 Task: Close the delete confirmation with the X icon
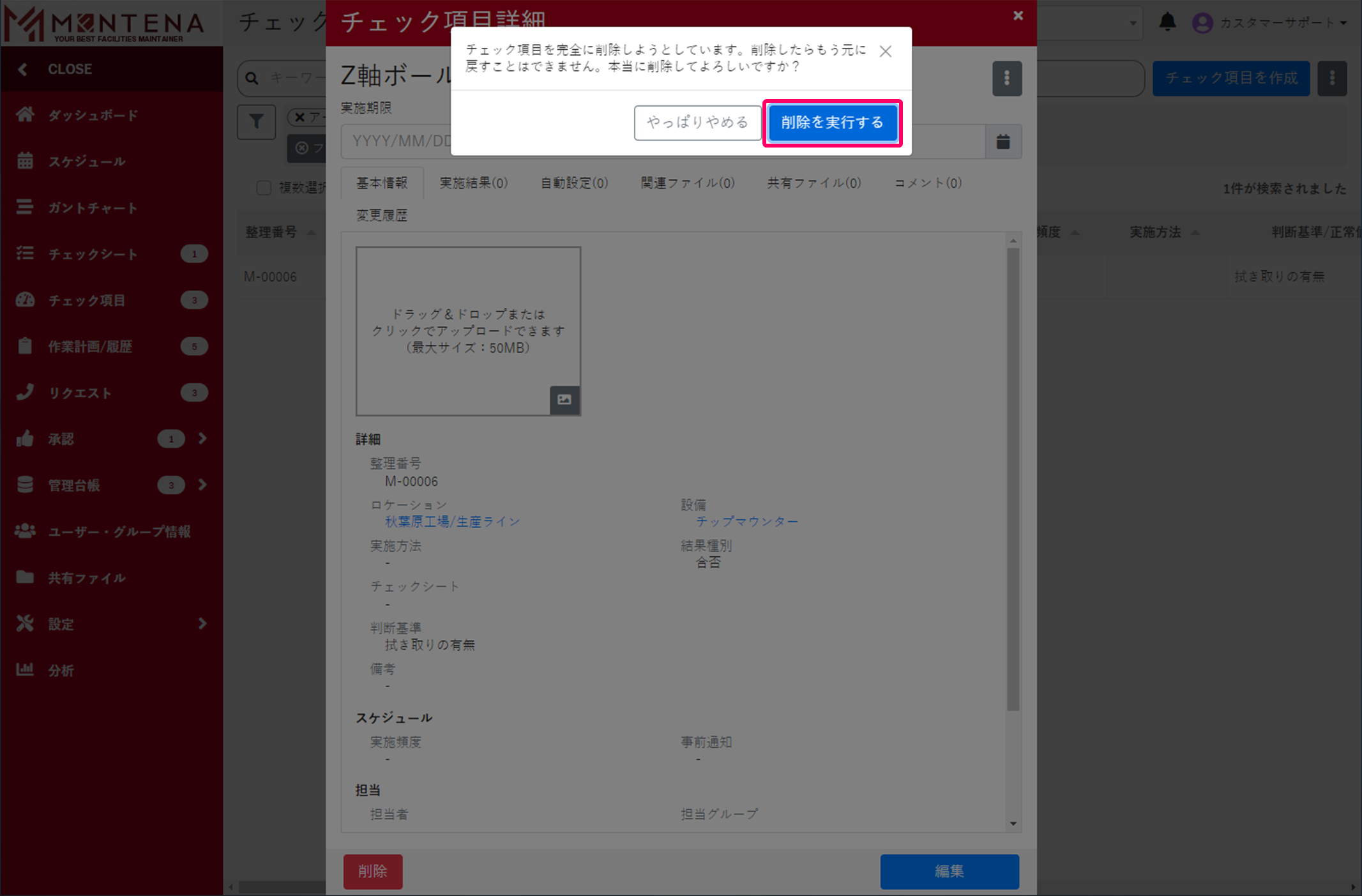pyautogui.click(x=885, y=52)
